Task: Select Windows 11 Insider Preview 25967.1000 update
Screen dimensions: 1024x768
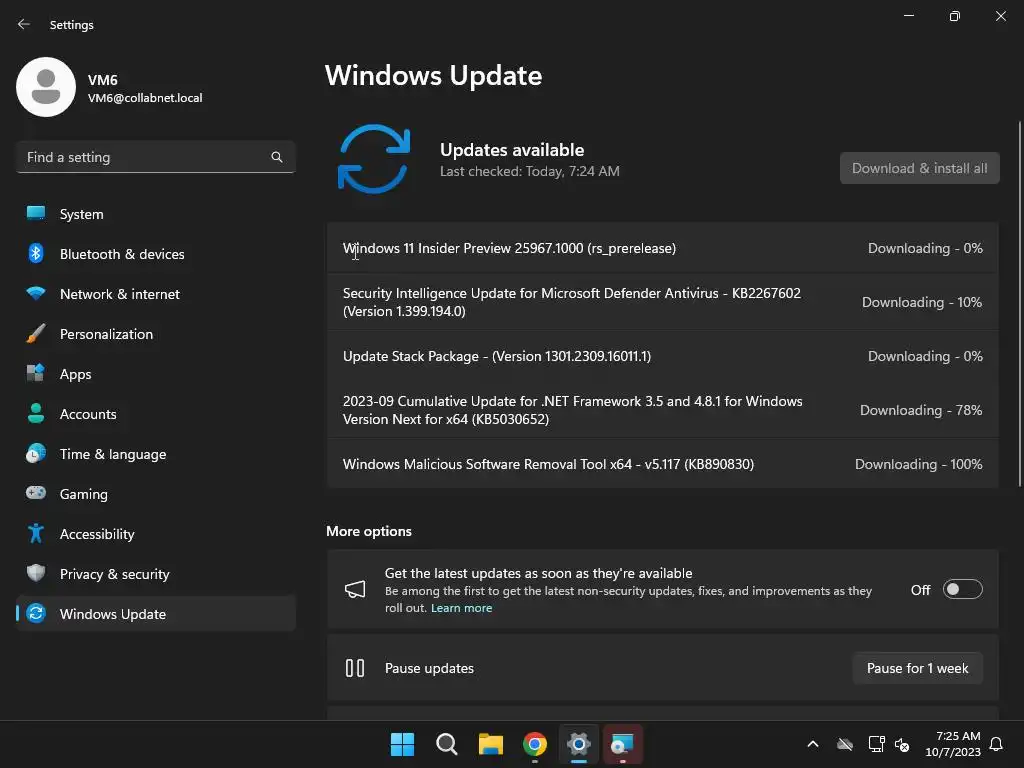Action: click(x=662, y=248)
